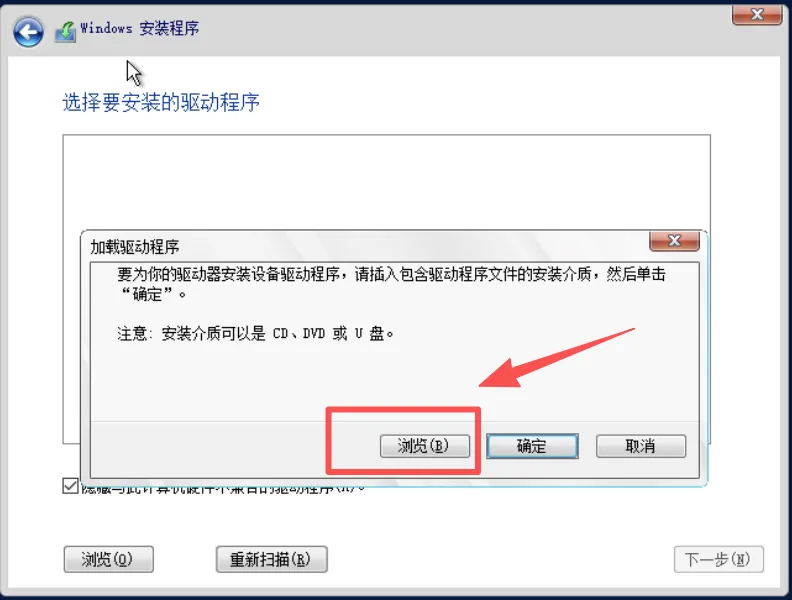Image resolution: width=792 pixels, height=600 pixels.
Task: Click the red arrow annotation
Action: pyautogui.click(x=556, y=358)
